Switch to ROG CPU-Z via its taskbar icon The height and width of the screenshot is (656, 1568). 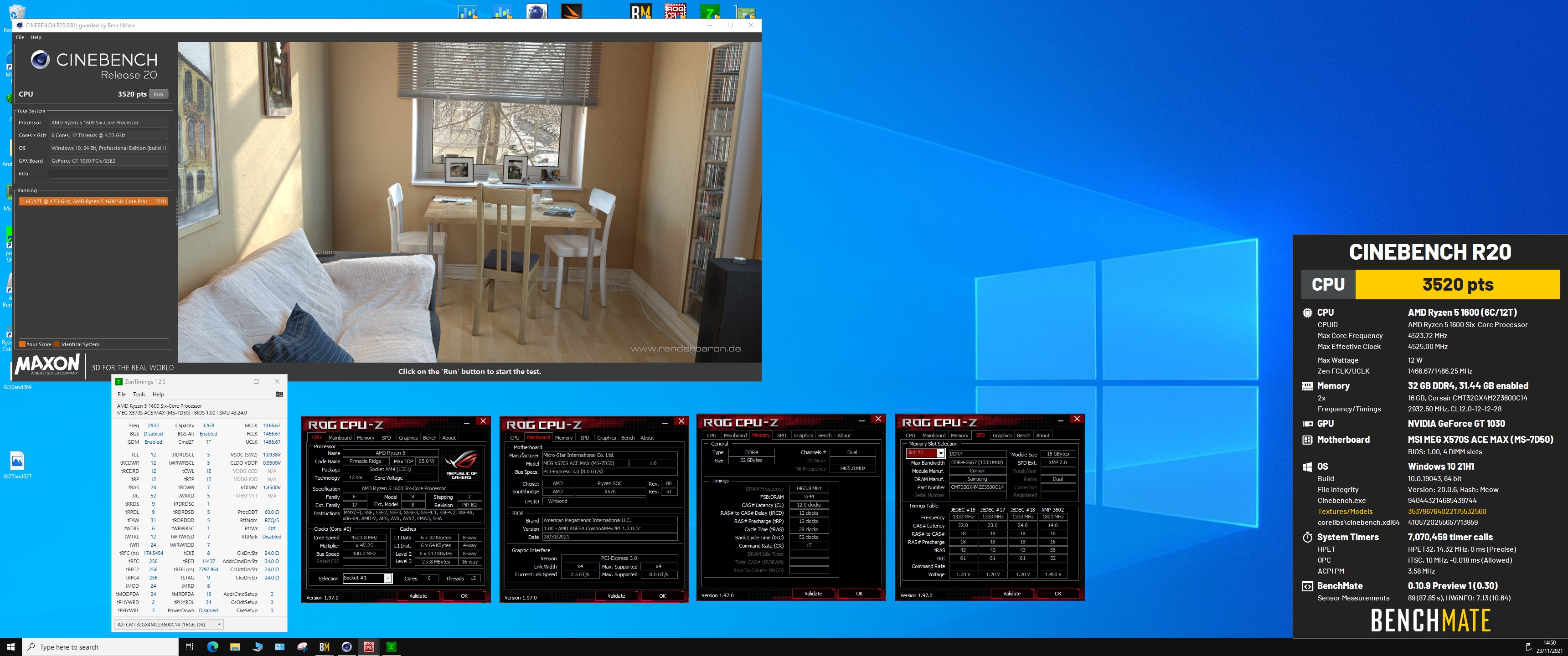click(x=369, y=647)
